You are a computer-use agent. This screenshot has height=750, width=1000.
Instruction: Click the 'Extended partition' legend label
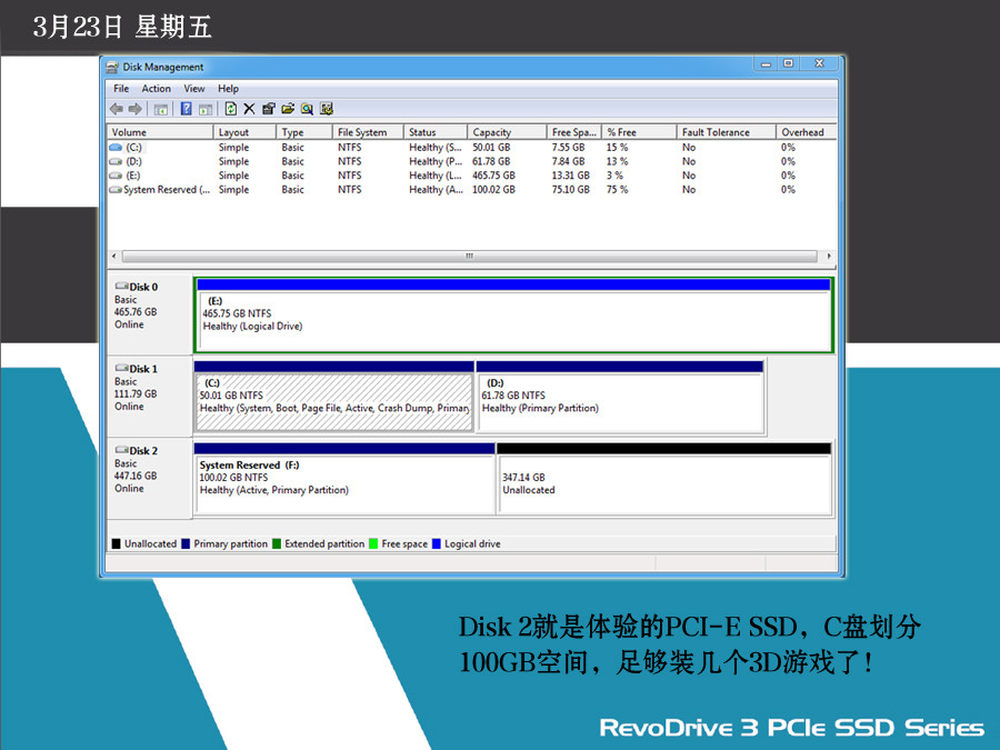coord(325,544)
